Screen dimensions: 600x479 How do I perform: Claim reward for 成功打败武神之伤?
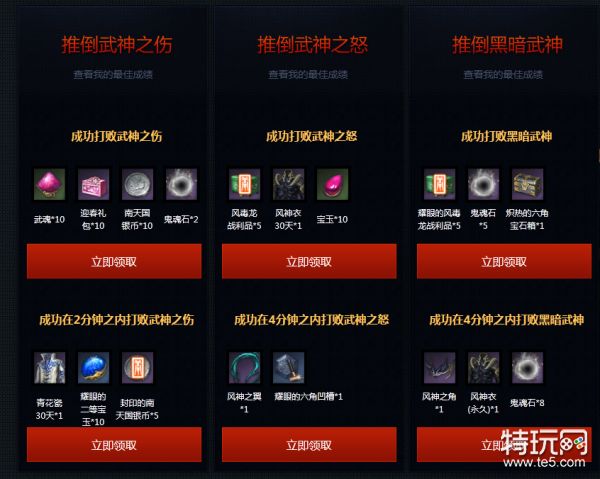tap(114, 261)
